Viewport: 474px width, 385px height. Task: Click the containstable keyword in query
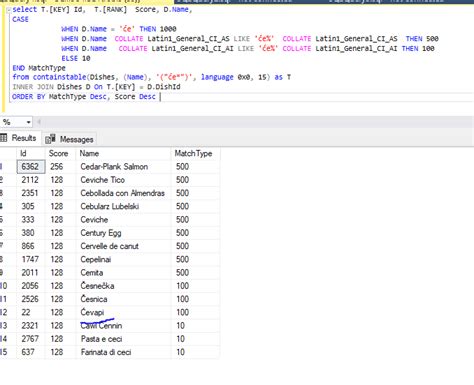tap(59, 77)
